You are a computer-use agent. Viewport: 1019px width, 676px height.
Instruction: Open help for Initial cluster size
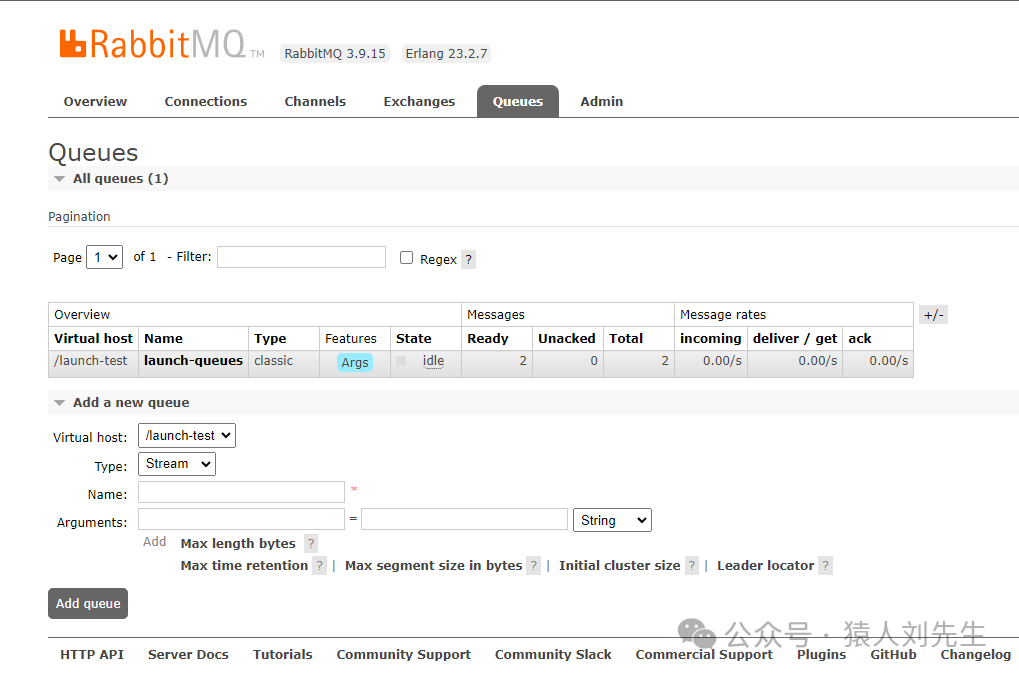(691, 566)
